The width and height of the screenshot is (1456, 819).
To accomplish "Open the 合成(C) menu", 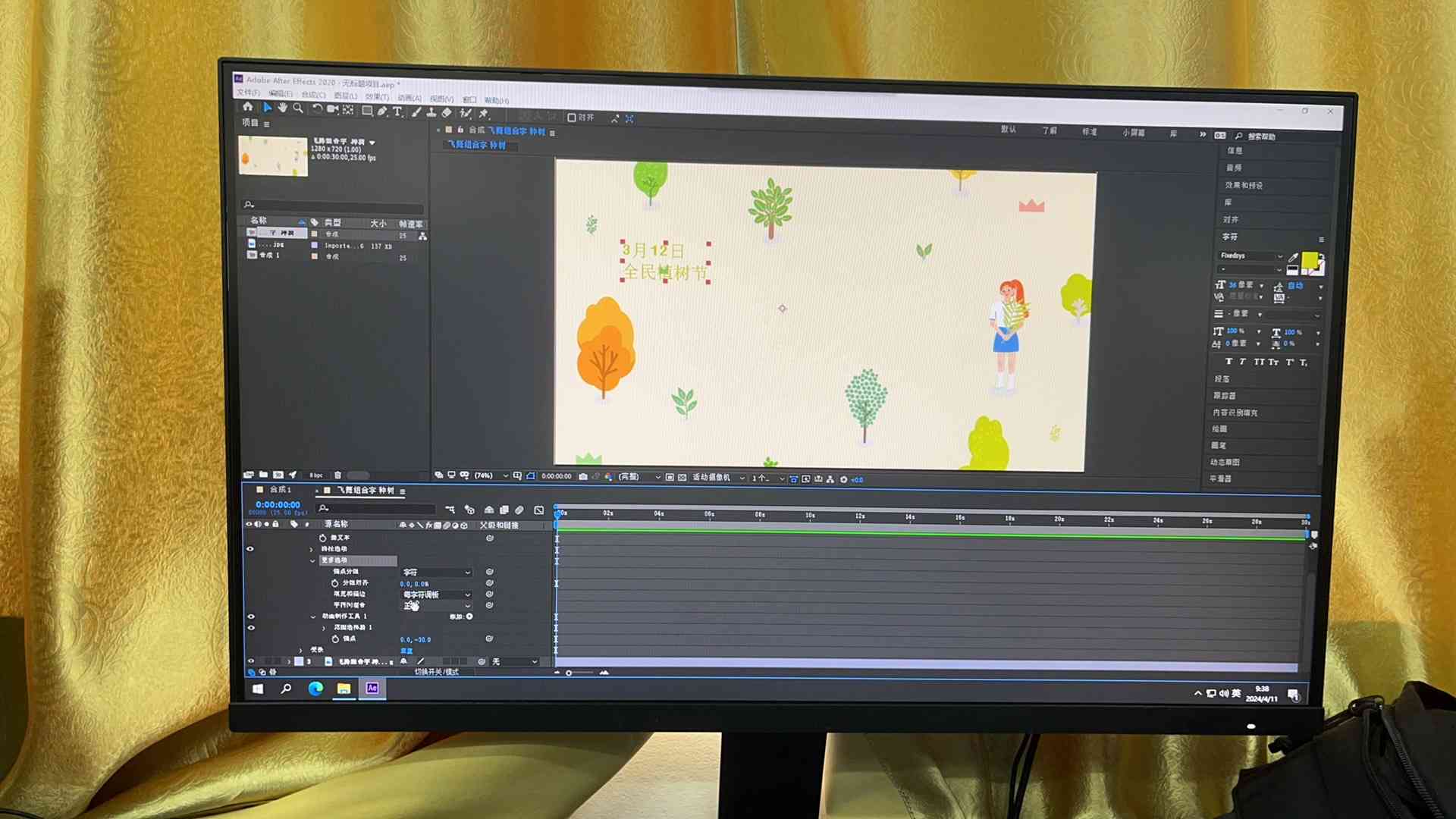I will [x=313, y=95].
